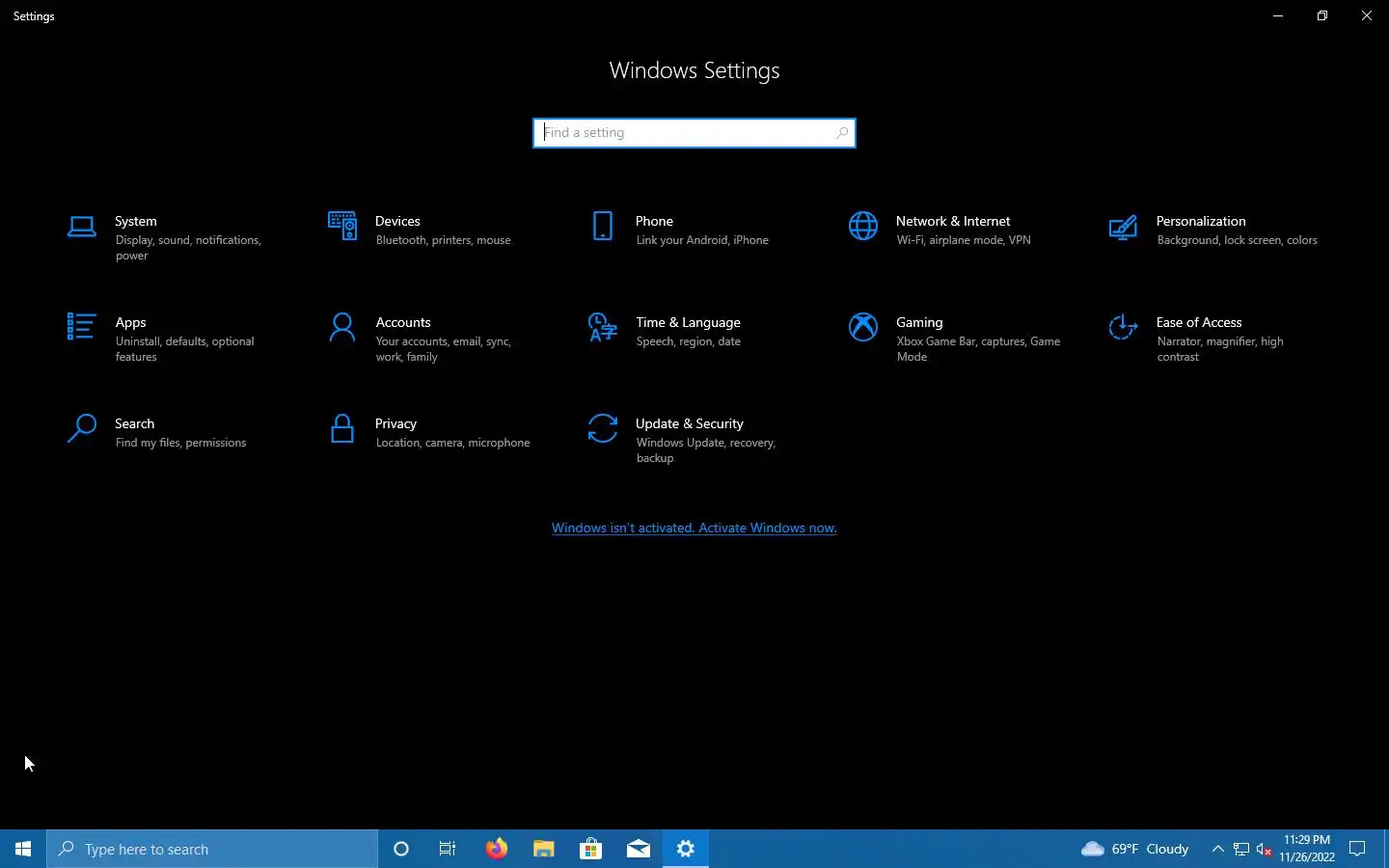This screenshot has height=868, width=1389.
Task: Open Cortana circle on taskbar
Action: (401, 849)
